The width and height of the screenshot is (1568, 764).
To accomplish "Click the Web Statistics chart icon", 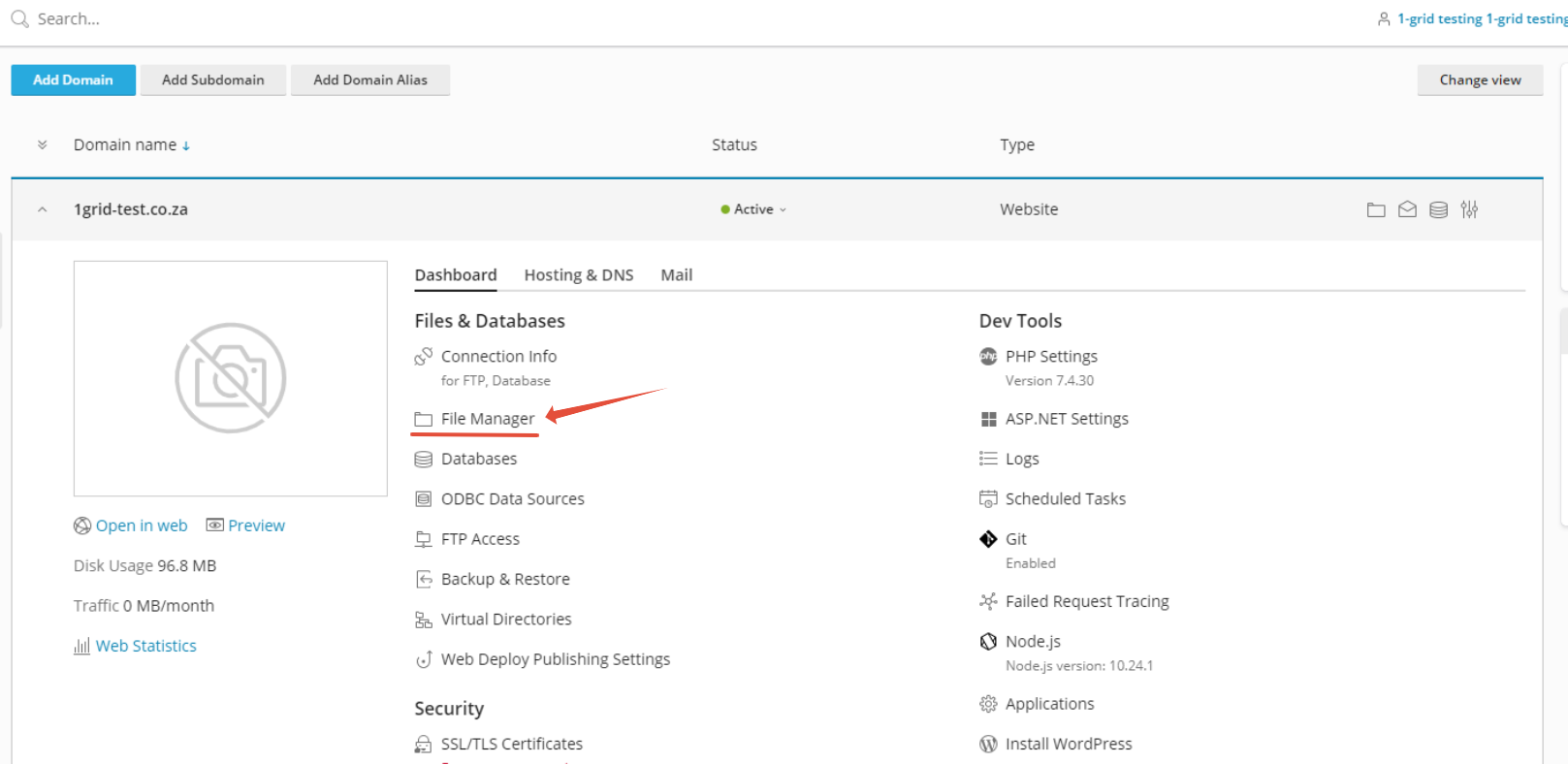I will coord(81,646).
